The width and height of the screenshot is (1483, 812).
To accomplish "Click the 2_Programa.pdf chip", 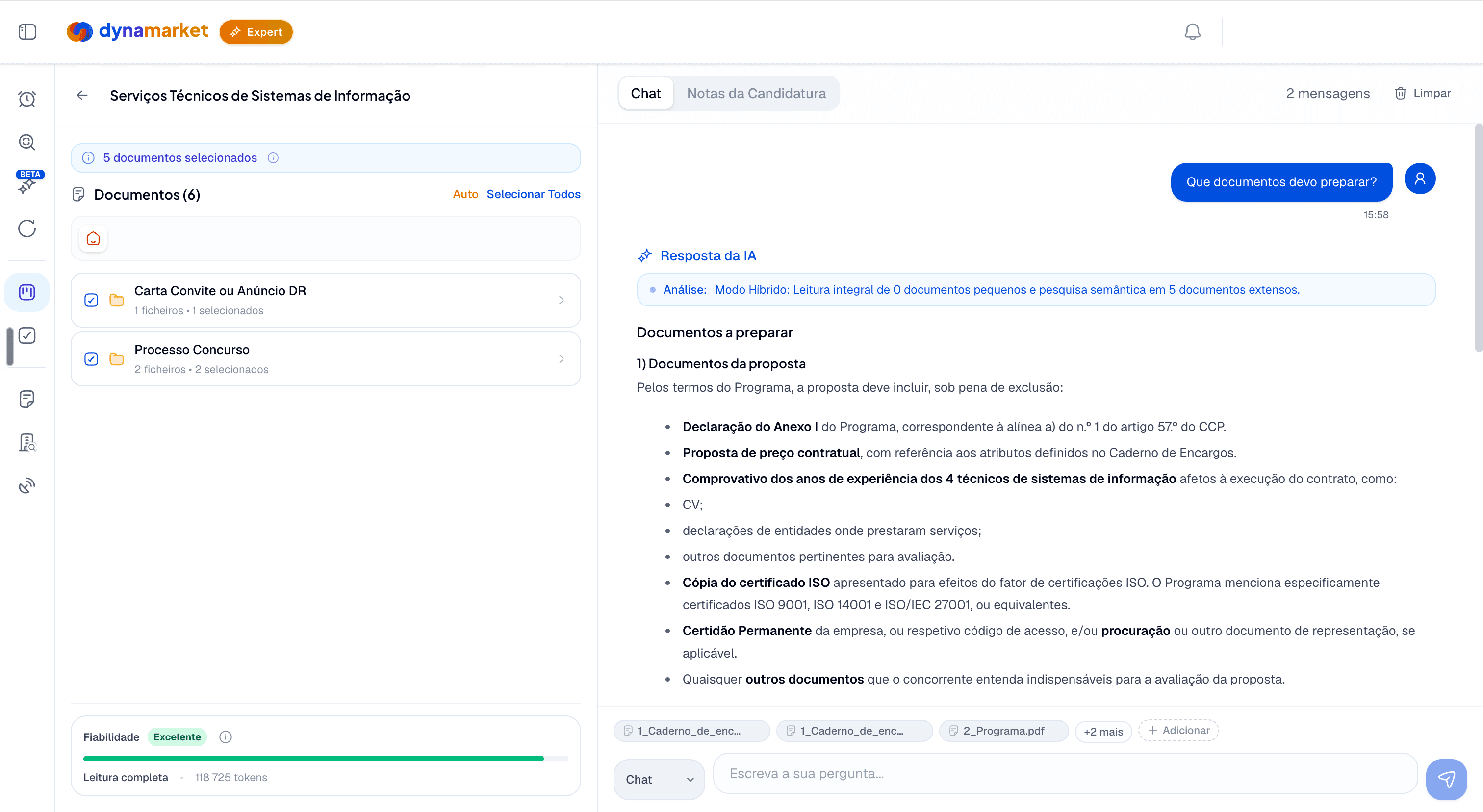I will click(1003, 731).
